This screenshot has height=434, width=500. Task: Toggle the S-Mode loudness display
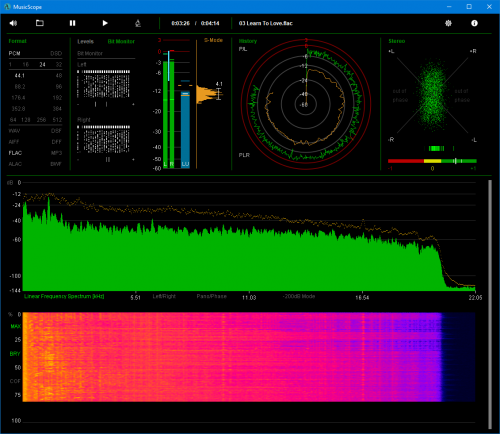click(213, 40)
